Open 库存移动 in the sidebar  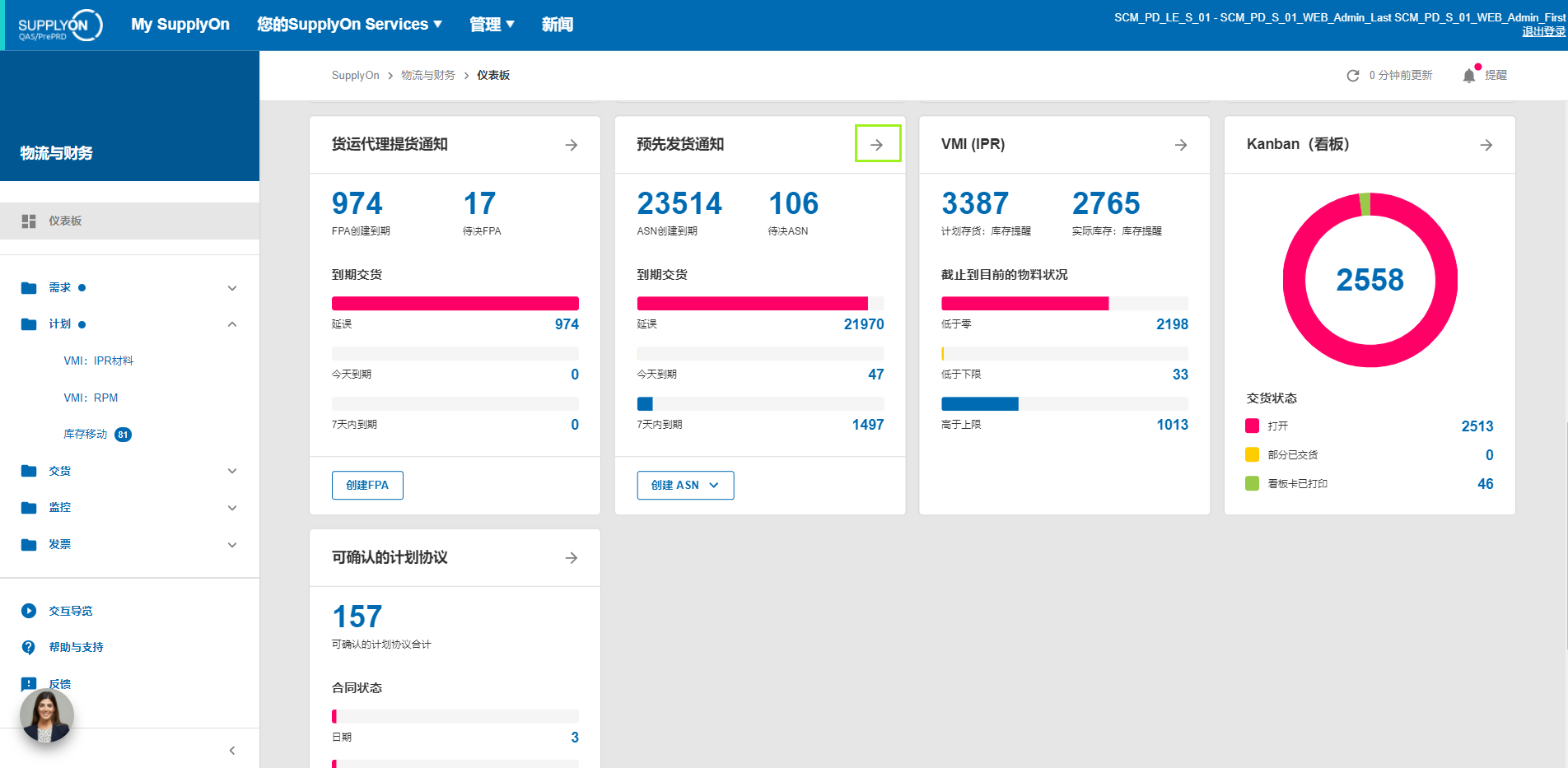tap(86, 434)
